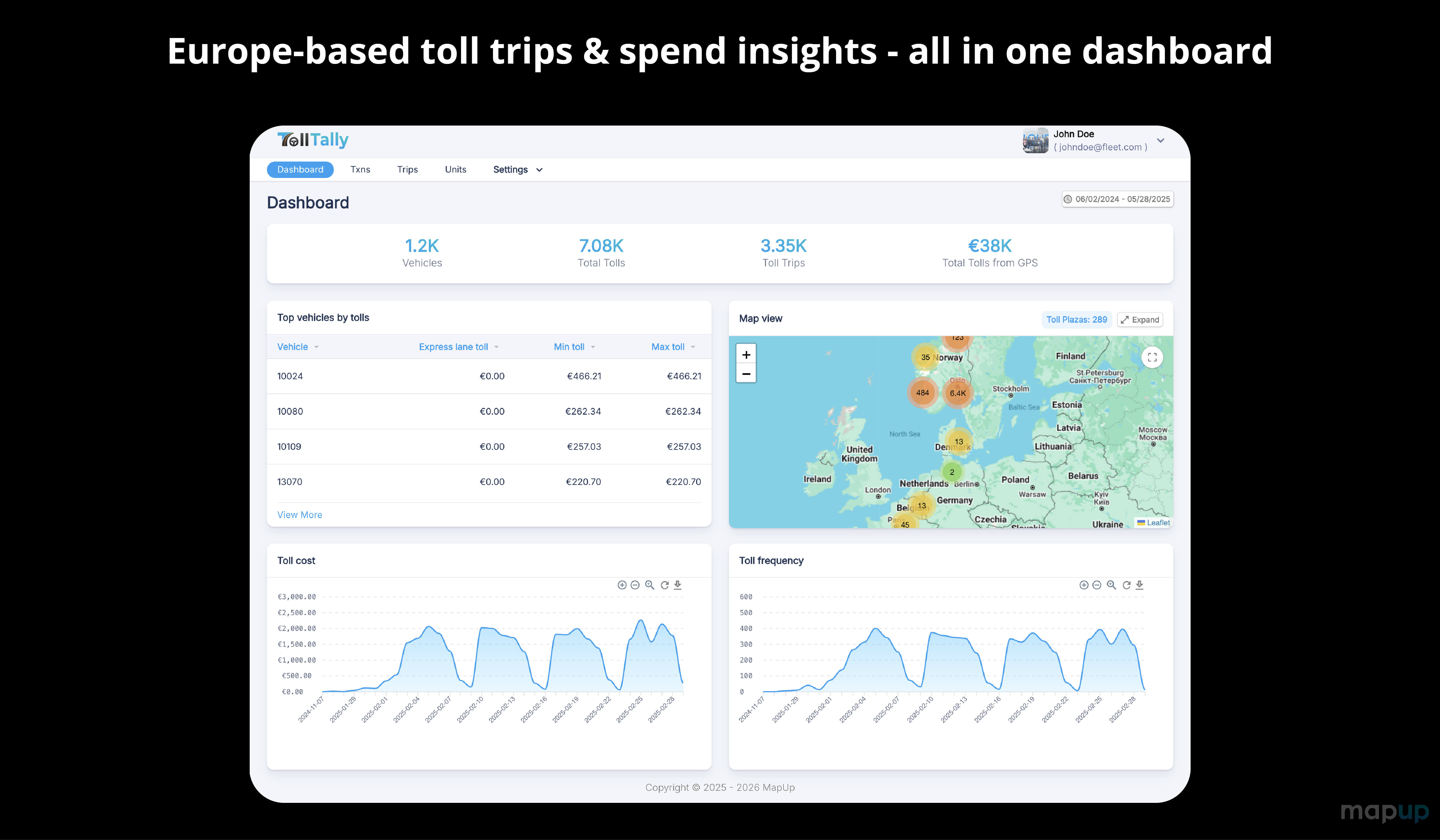Select vehicle 10080 row

[489, 412]
